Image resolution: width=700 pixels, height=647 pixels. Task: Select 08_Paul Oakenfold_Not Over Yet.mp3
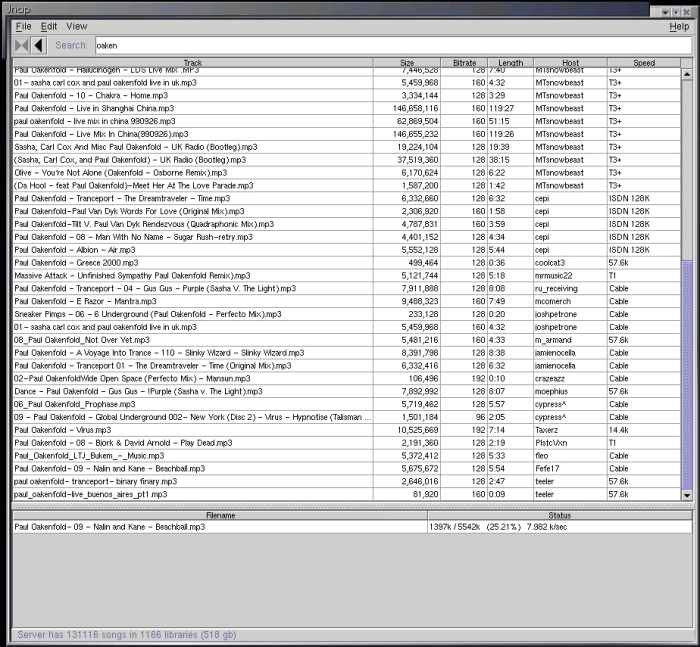(x=347, y=340)
